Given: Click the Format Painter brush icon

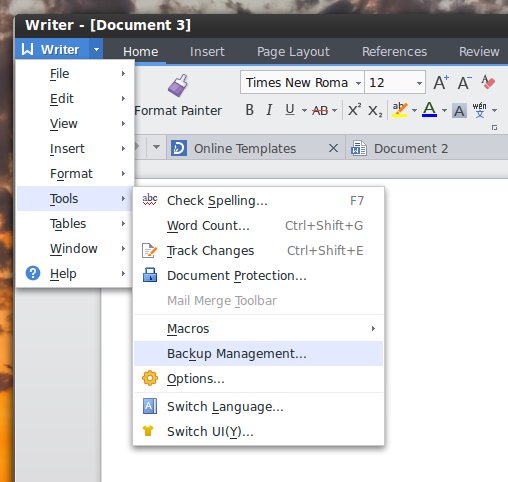Looking at the screenshot, I should coord(178,85).
